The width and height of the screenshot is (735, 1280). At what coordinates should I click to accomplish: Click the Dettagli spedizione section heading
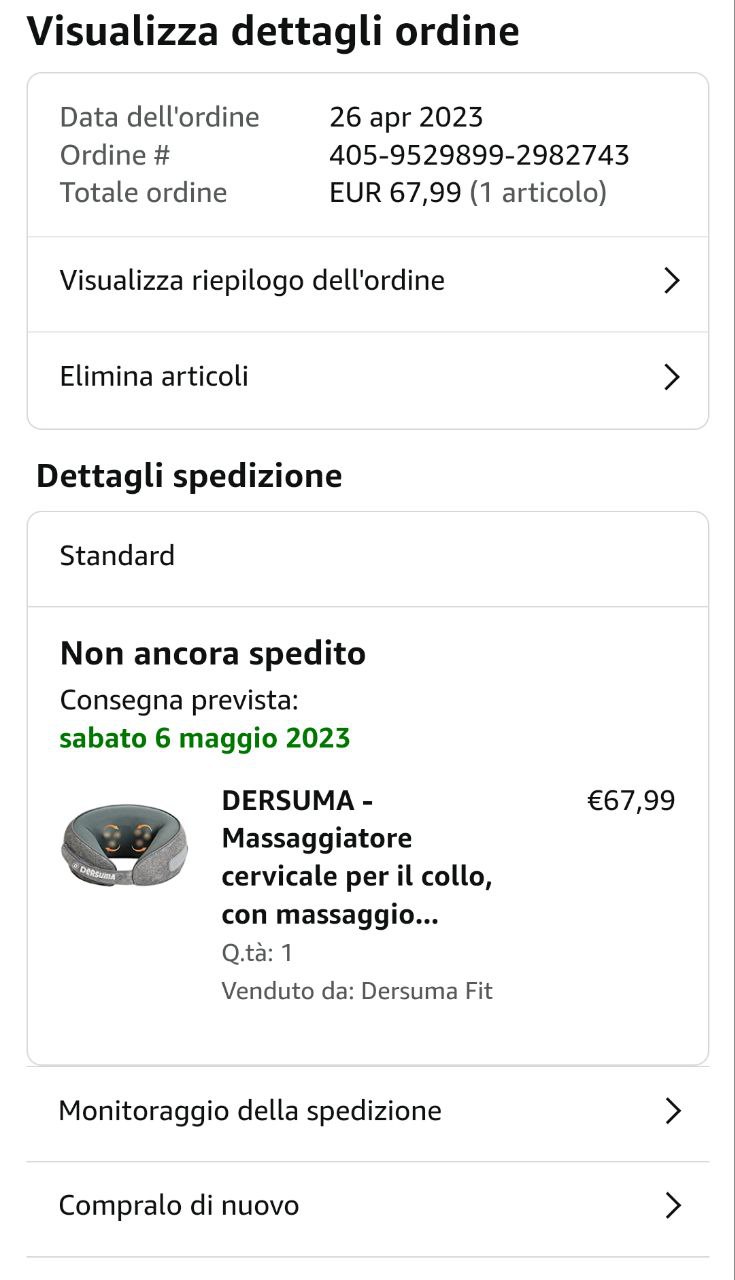click(189, 476)
